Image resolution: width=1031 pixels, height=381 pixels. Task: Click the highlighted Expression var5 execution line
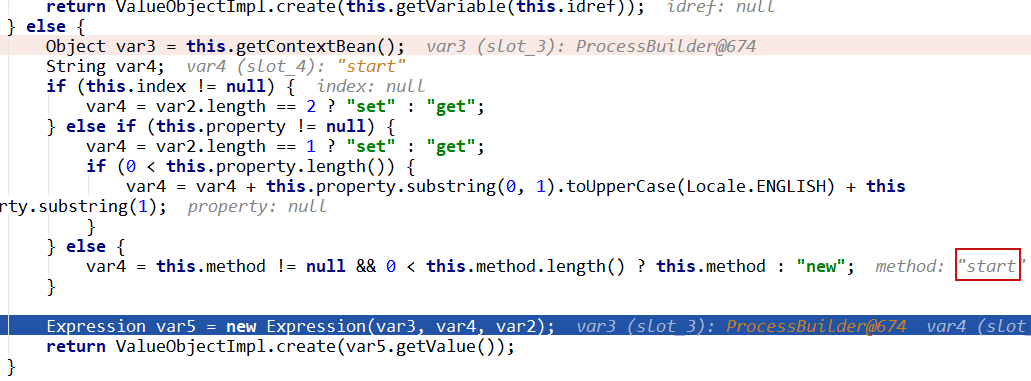(516, 326)
